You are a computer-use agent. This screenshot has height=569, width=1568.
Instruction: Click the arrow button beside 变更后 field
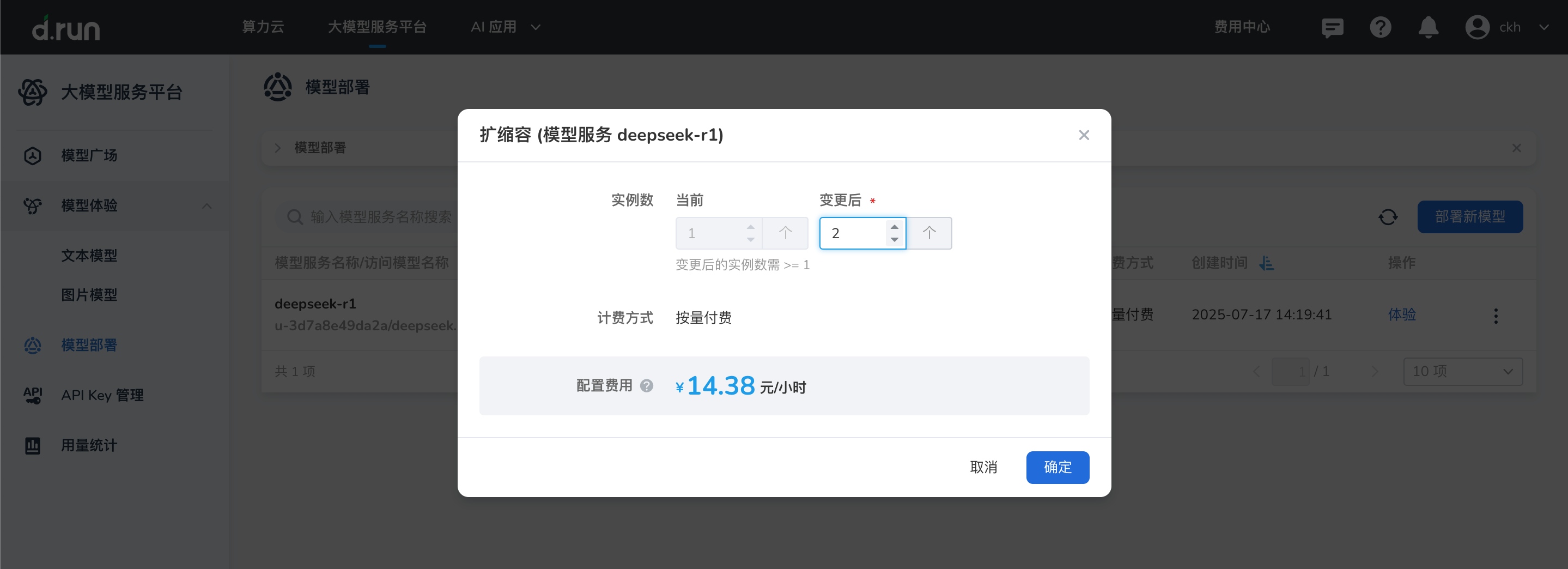[929, 233]
